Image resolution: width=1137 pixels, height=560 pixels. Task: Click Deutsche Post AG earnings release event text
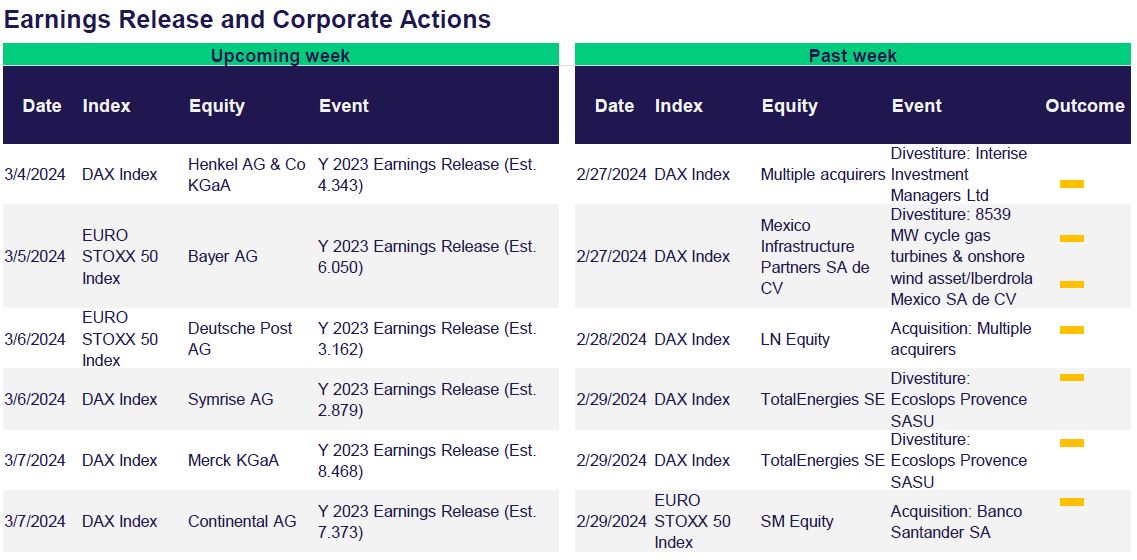tap(427, 339)
